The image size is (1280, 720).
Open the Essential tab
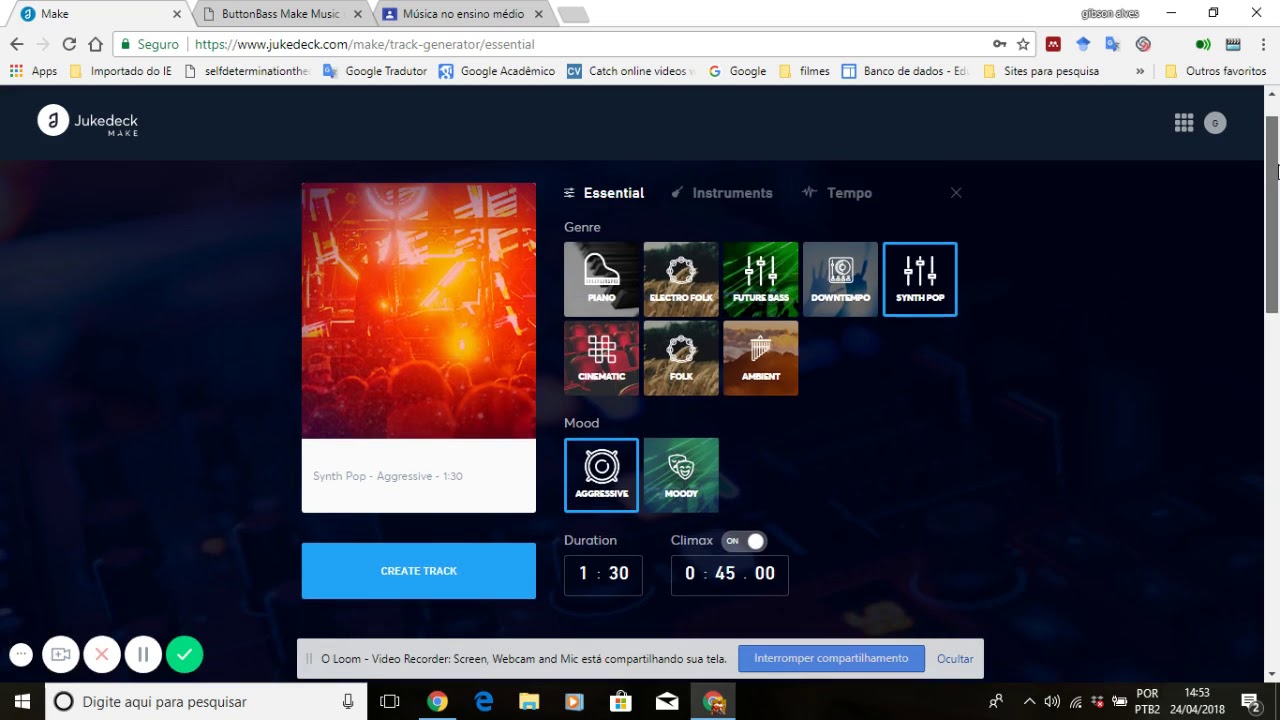point(604,193)
